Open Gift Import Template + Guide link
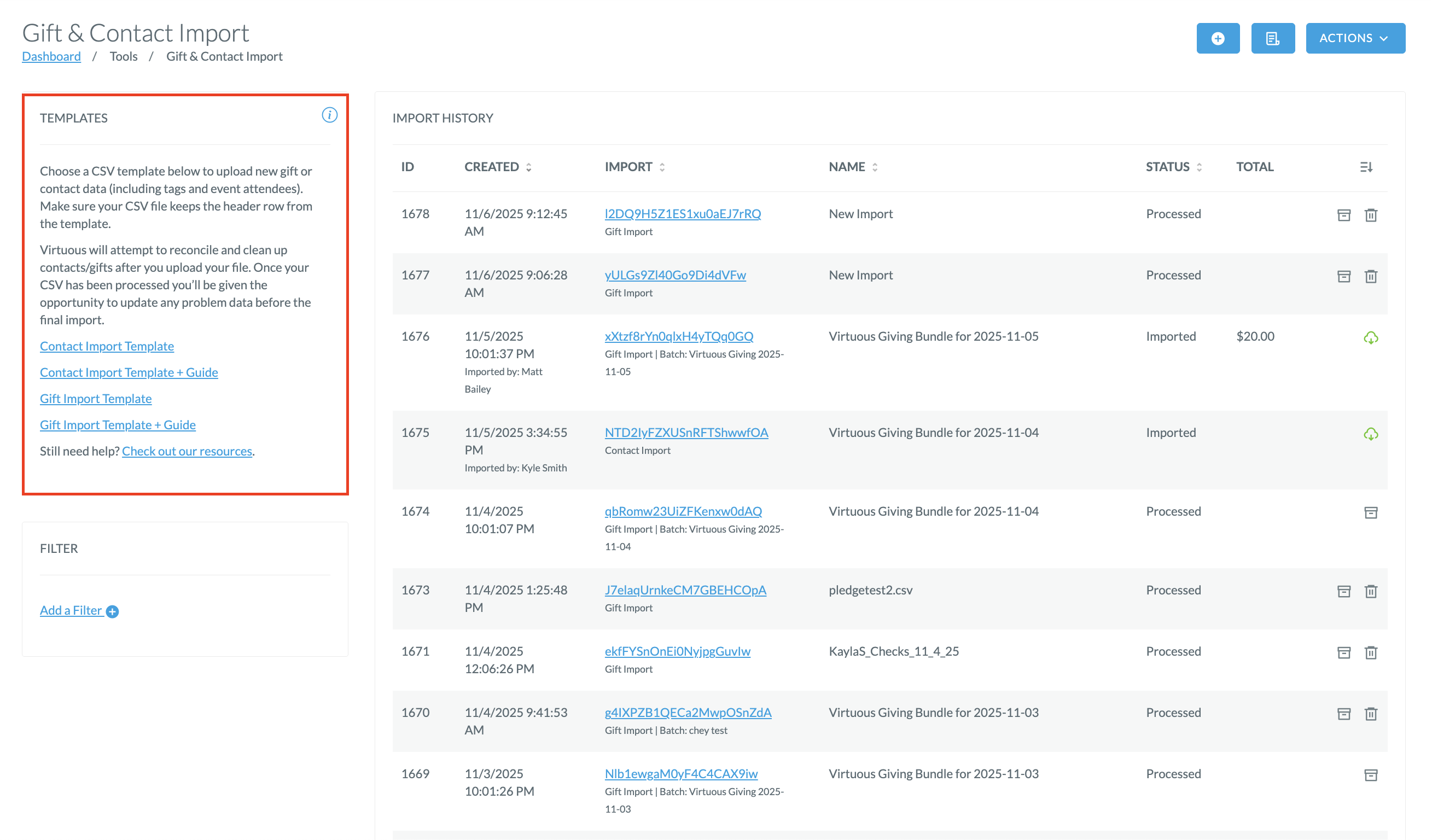1432x840 pixels. tap(118, 424)
